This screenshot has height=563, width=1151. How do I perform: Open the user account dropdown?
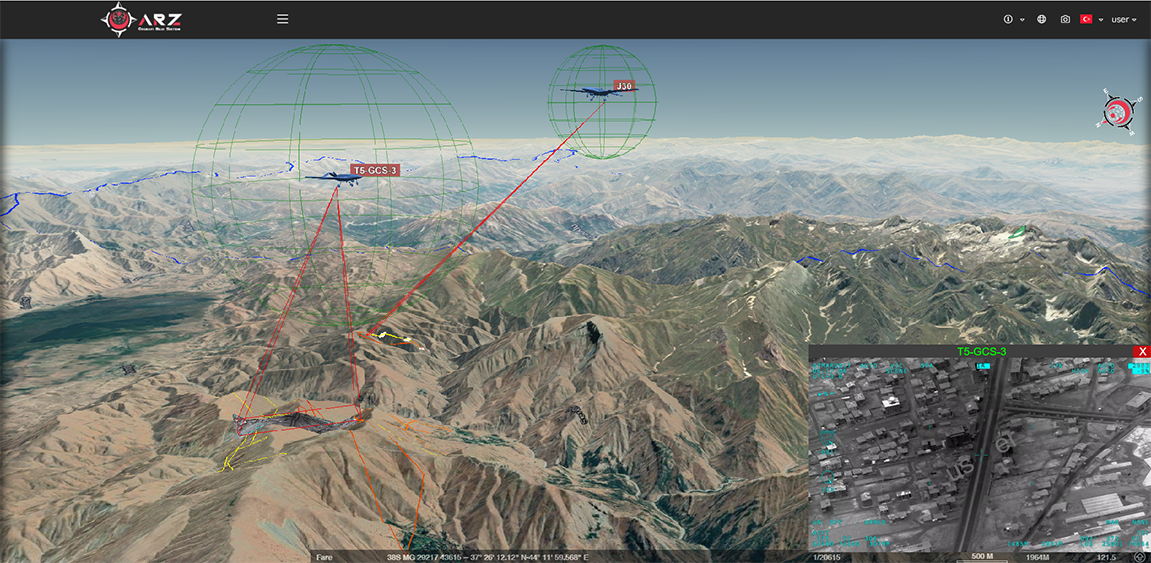coord(1124,19)
